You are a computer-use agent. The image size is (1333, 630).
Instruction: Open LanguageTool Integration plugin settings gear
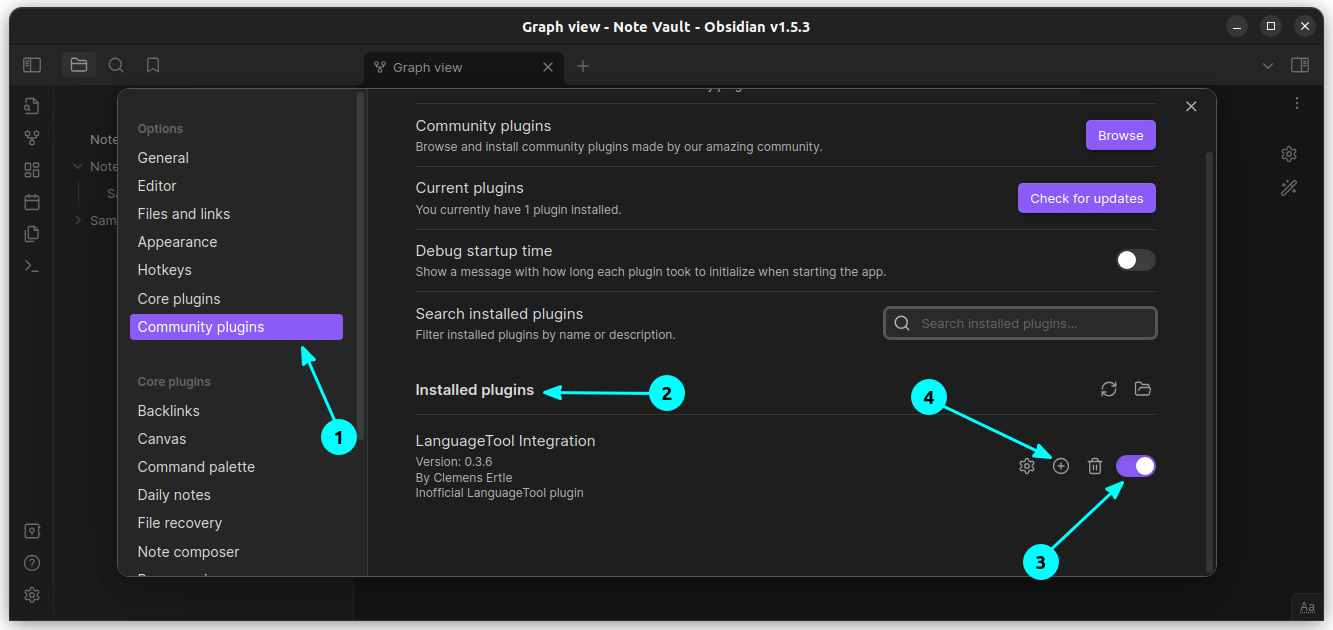1026,465
